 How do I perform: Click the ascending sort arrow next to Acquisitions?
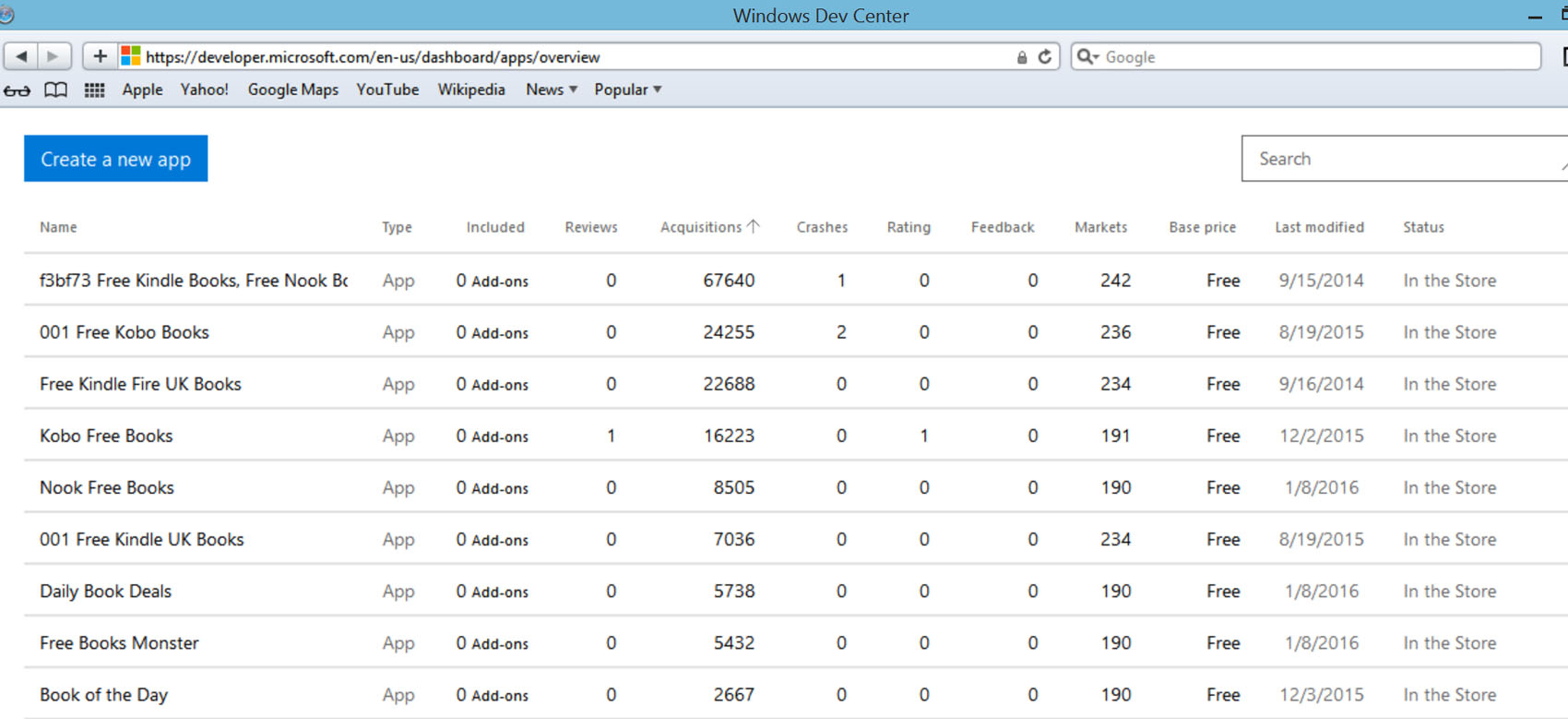[x=754, y=226]
